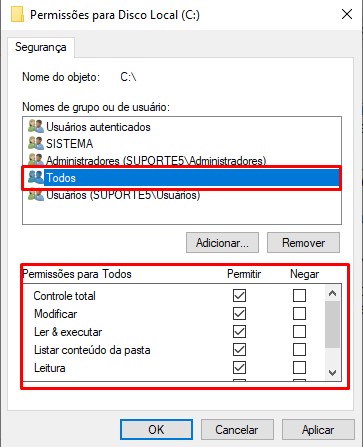Click the Adicionar... button
This screenshot has height=447, width=363.
point(222,243)
